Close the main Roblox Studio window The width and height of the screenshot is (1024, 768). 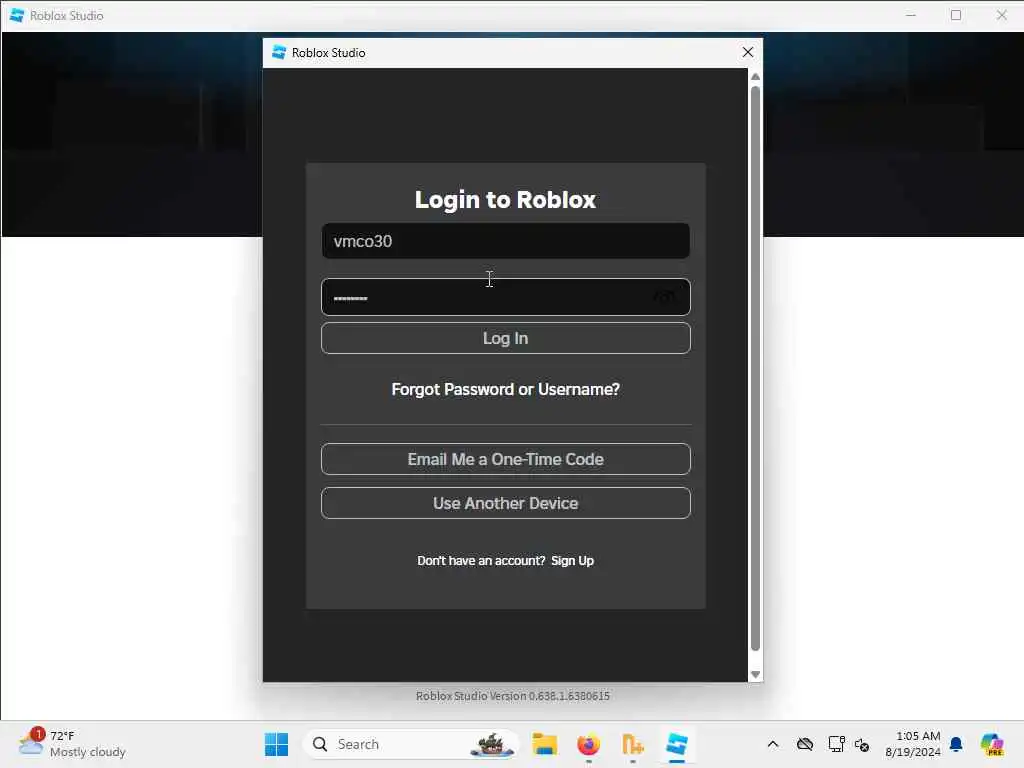1001,15
